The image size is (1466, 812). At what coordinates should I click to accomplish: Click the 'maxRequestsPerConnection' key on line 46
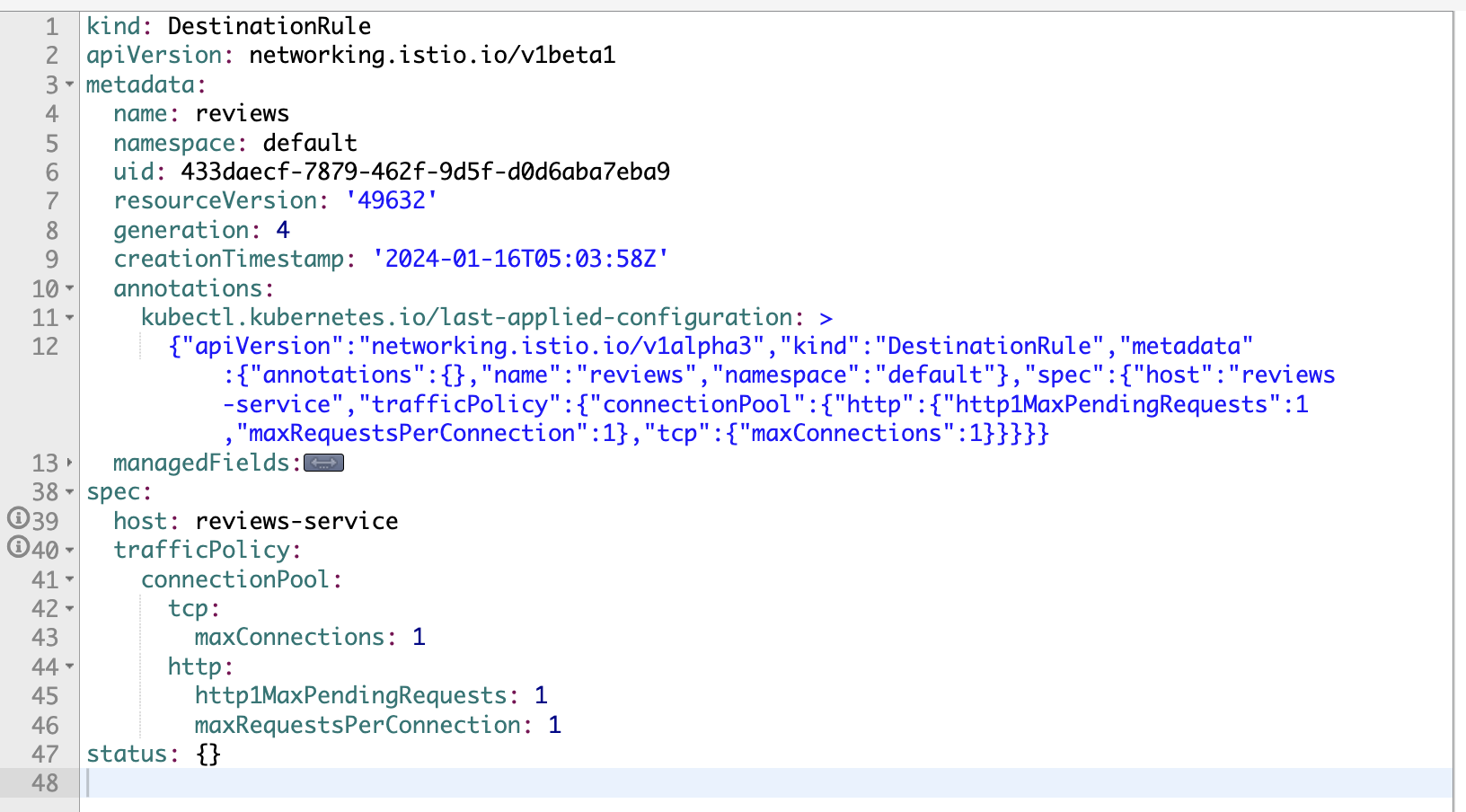pyautogui.click(x=358, y=725)
